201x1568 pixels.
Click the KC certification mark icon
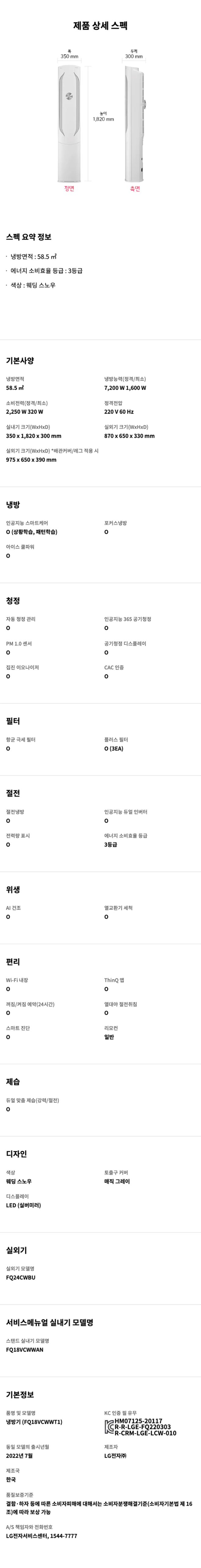pyautogui.click(x=109, y=1427)
